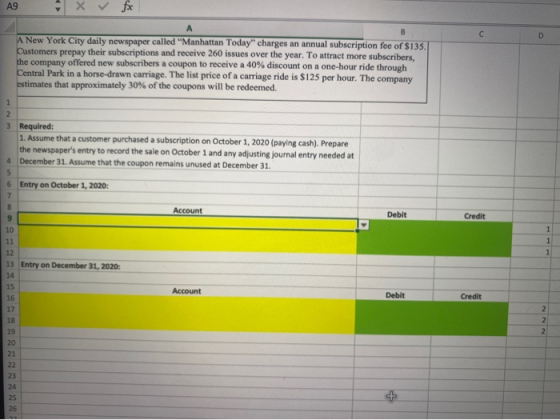Open the Insert Function fx icon
The image size is (560, 420).
[x=127, y=6]
